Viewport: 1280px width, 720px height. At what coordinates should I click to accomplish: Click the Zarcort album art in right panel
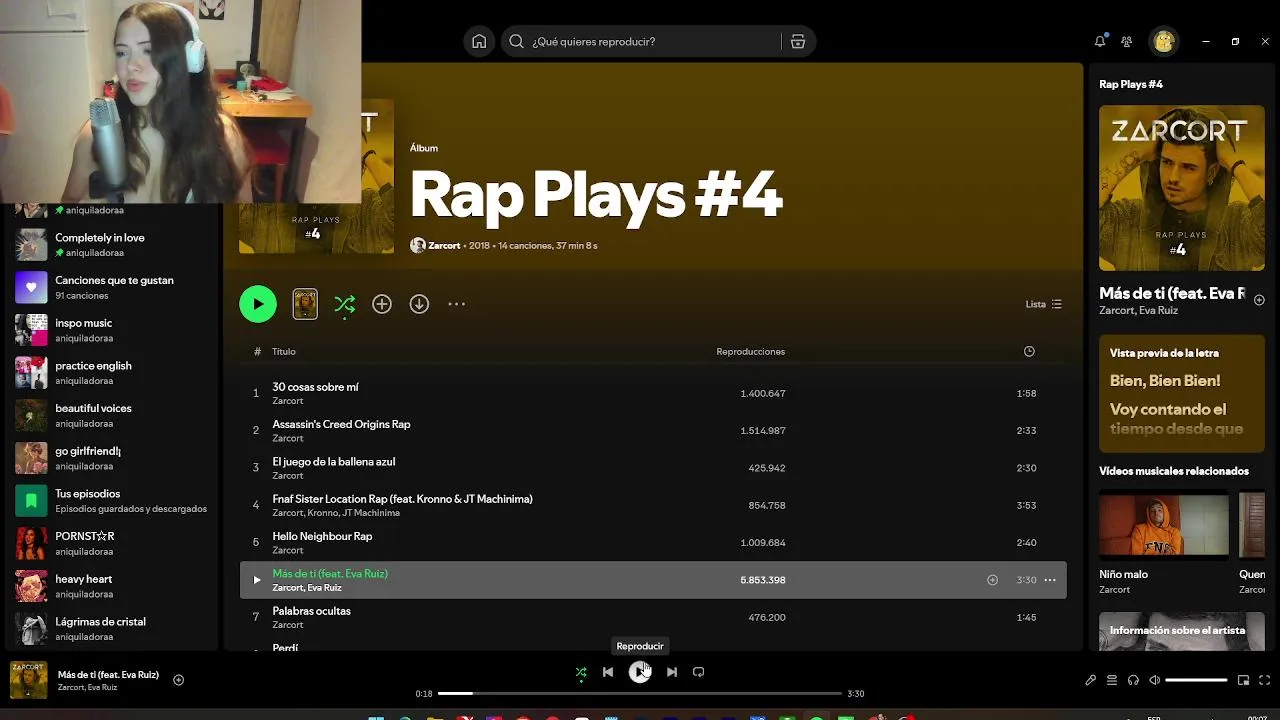[x=1182, y=188]
